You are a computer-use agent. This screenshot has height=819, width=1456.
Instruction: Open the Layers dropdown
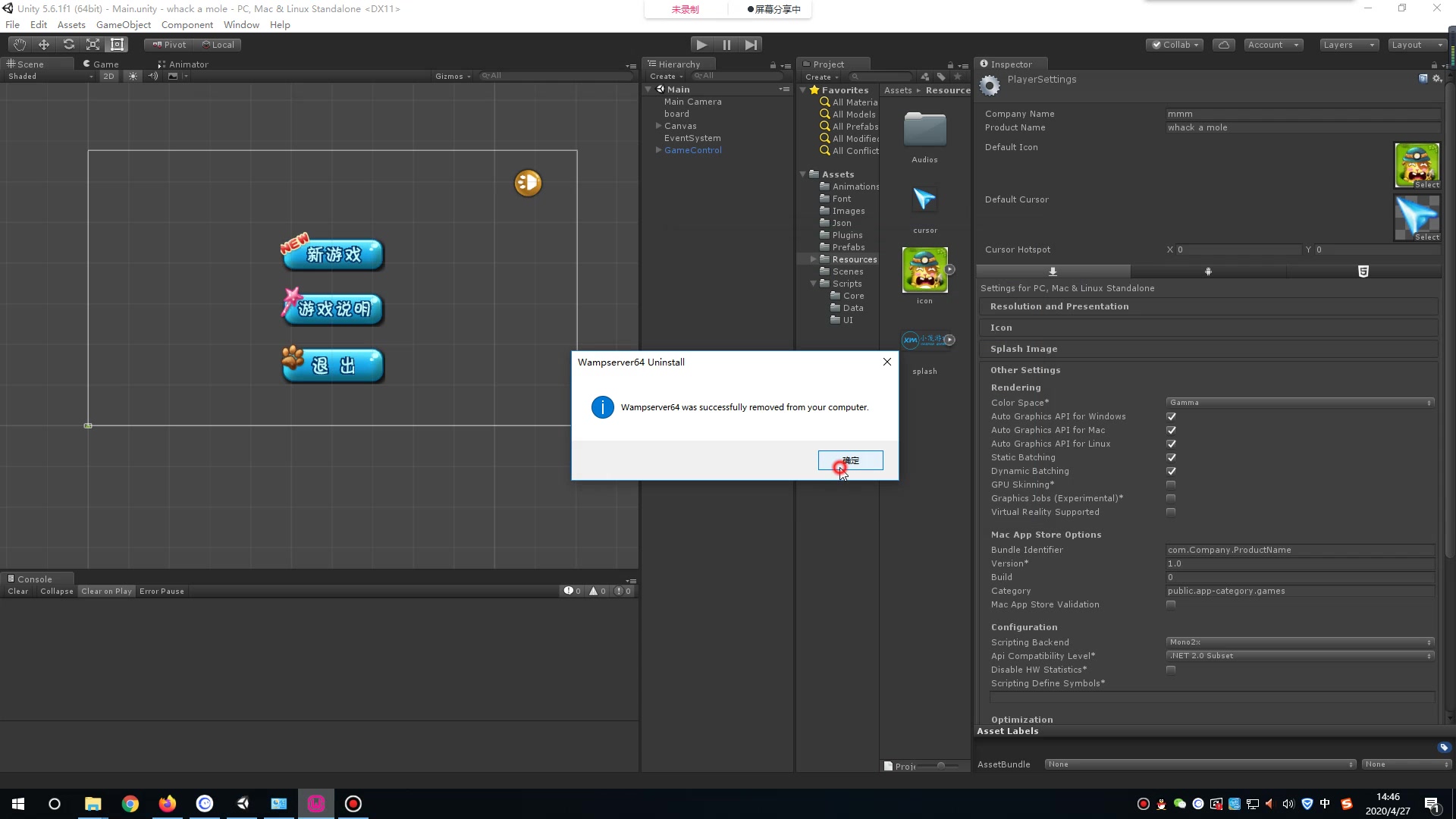click(1348, 45)
